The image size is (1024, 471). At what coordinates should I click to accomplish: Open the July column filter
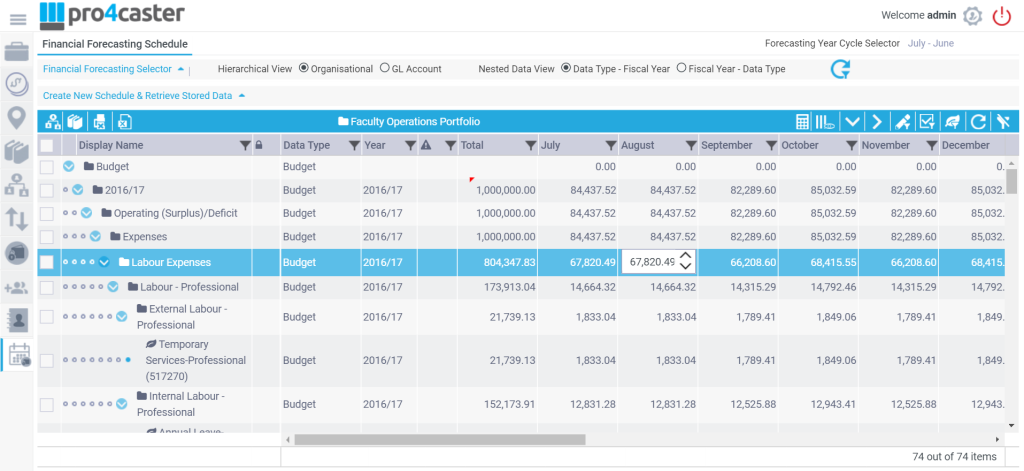[x=611, y=146]
